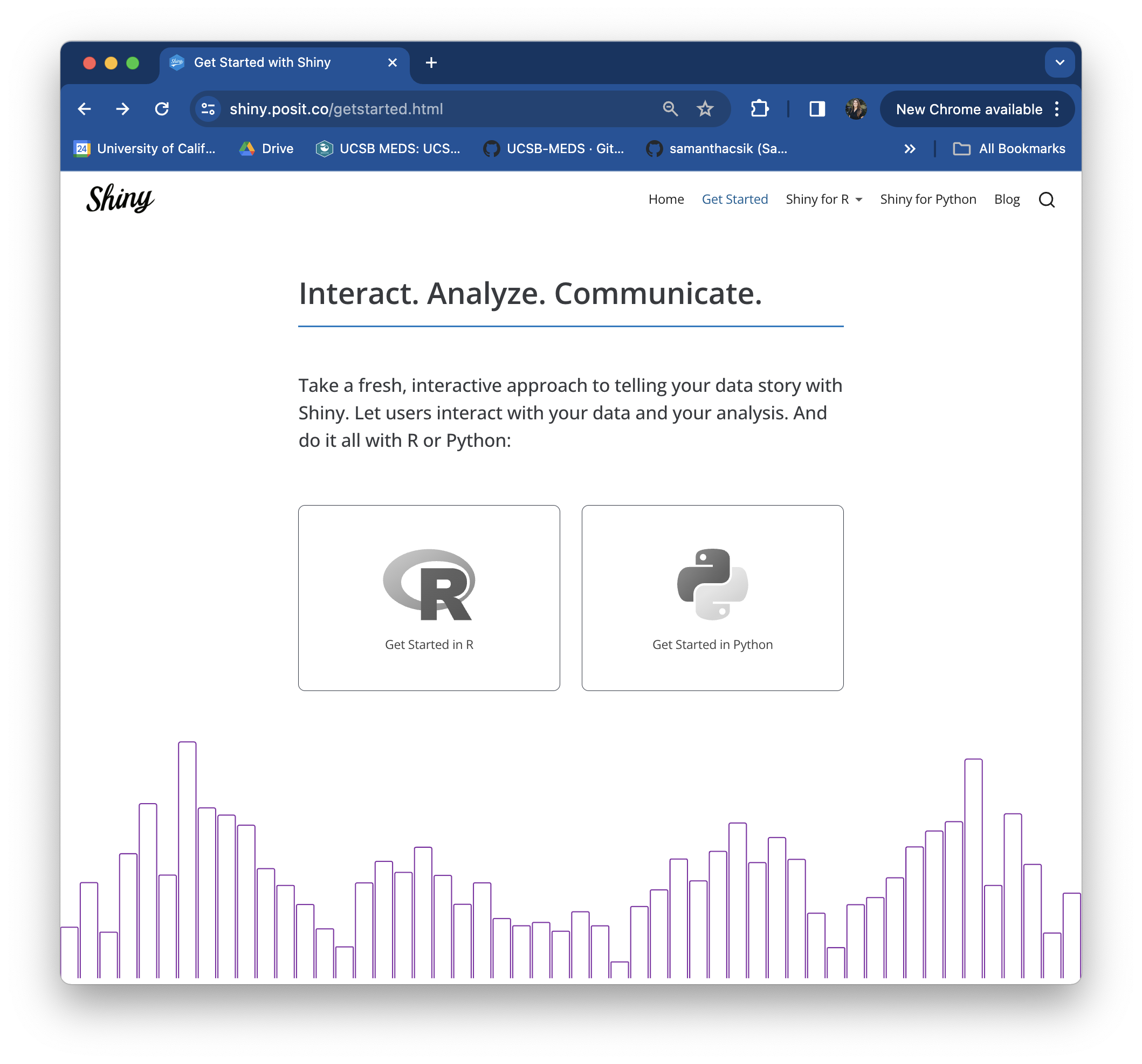The height and width of the screenshot is (1064, 1142).
Task: Open the All Bookmarks folder
Action: [x=1009, y=149]
